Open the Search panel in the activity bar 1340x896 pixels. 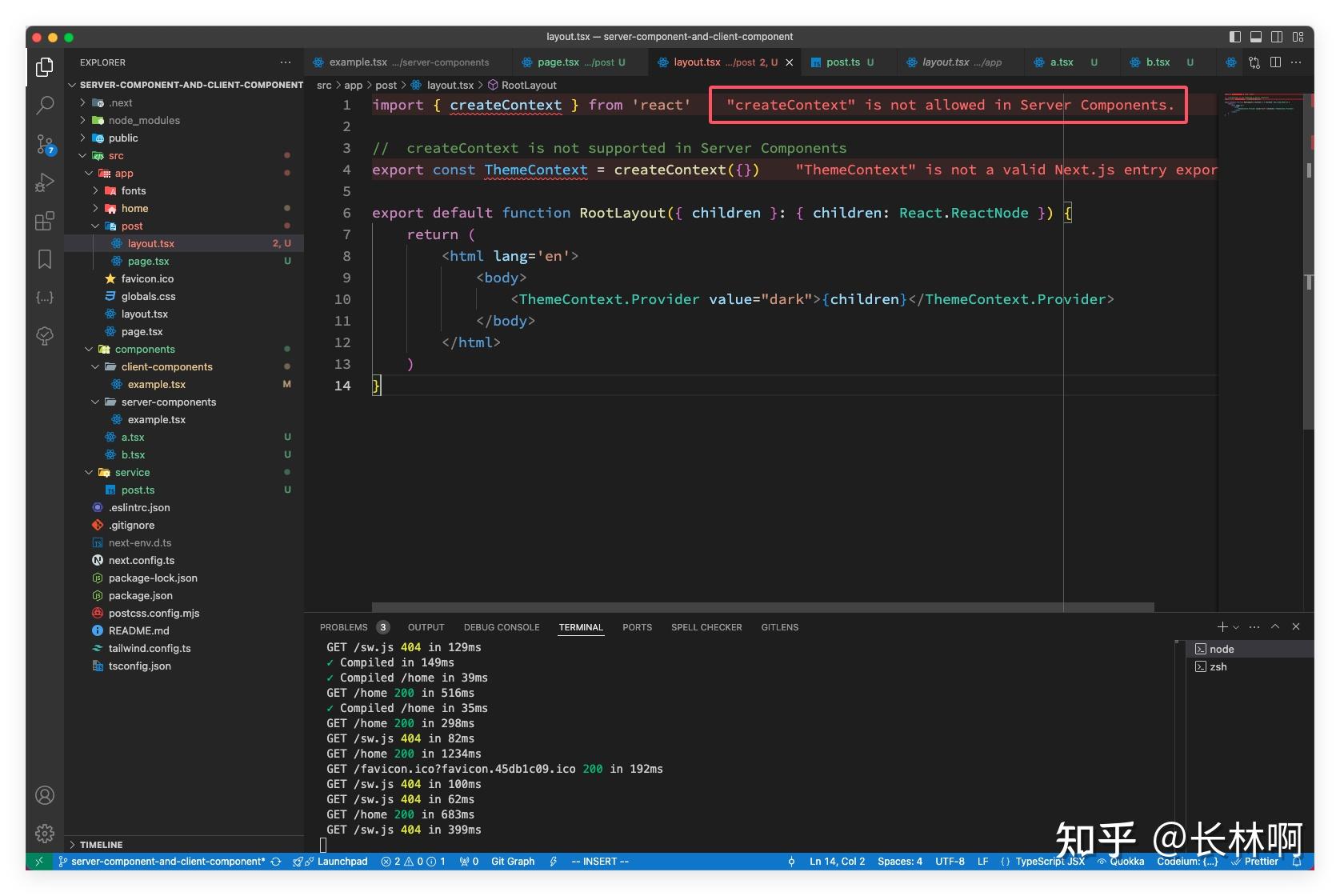[44, 105]
